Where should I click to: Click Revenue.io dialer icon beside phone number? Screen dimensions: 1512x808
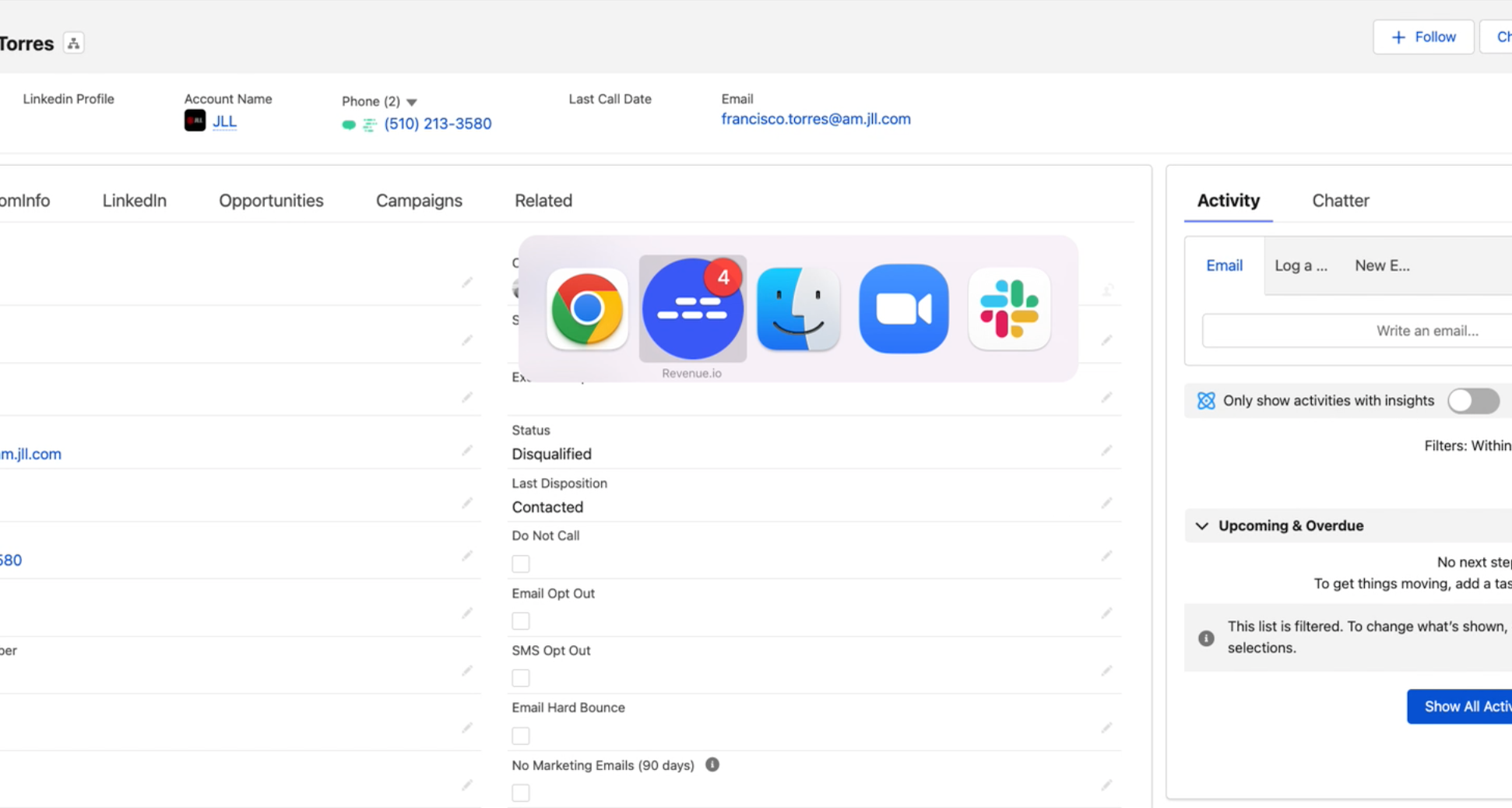pyautogui.click(x=370, y=125)
